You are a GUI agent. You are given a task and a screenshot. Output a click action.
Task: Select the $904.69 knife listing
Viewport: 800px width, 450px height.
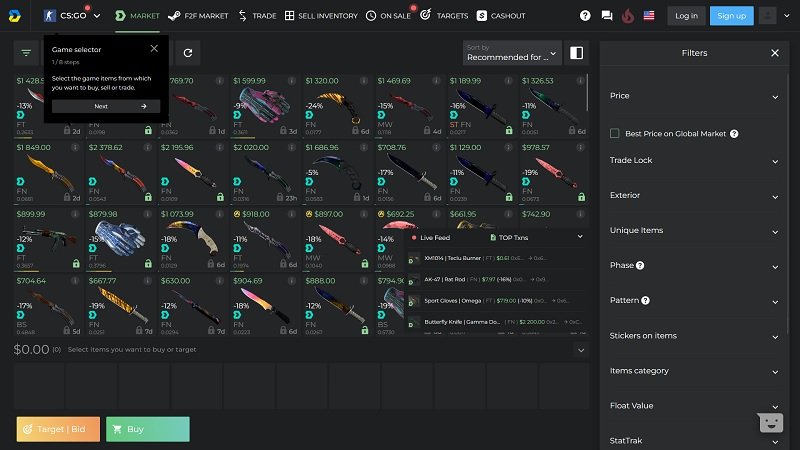[x=265, y=306]
